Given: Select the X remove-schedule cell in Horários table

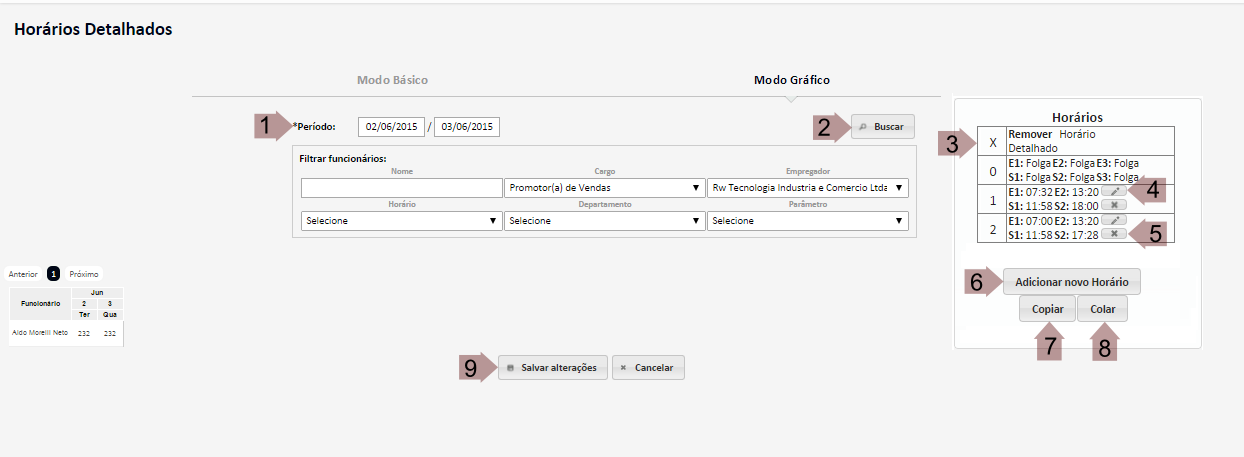Looking at the screenshot, I should pos(992,142).
